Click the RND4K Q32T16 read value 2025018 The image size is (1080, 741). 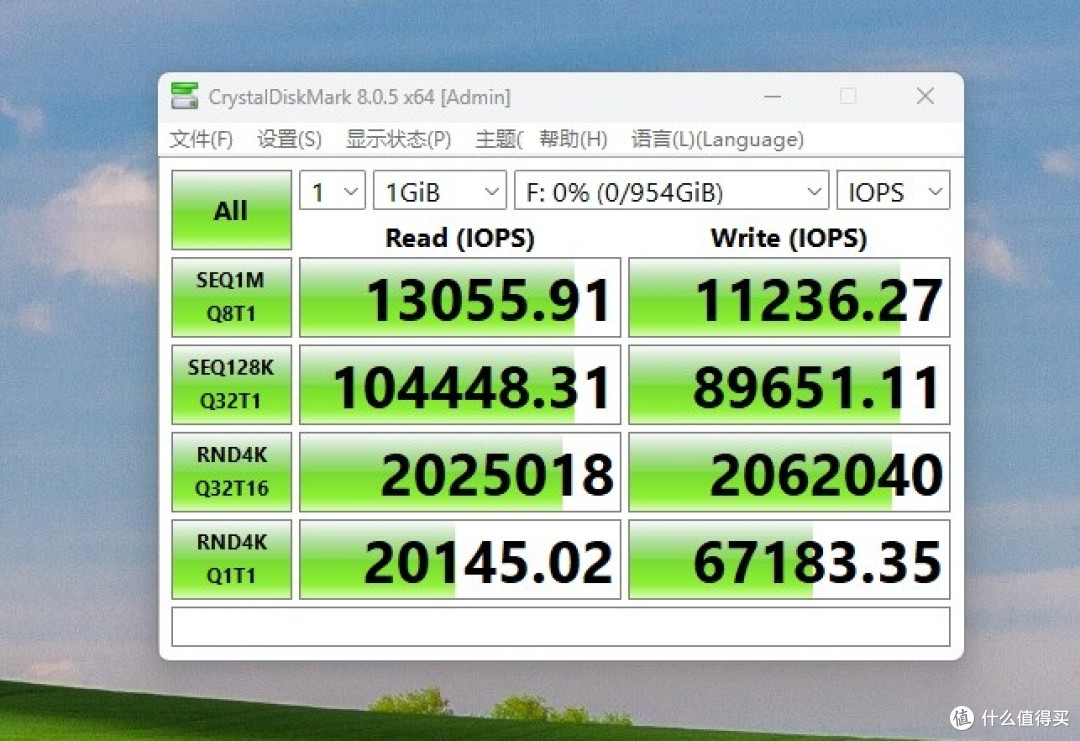pos(460,472)
